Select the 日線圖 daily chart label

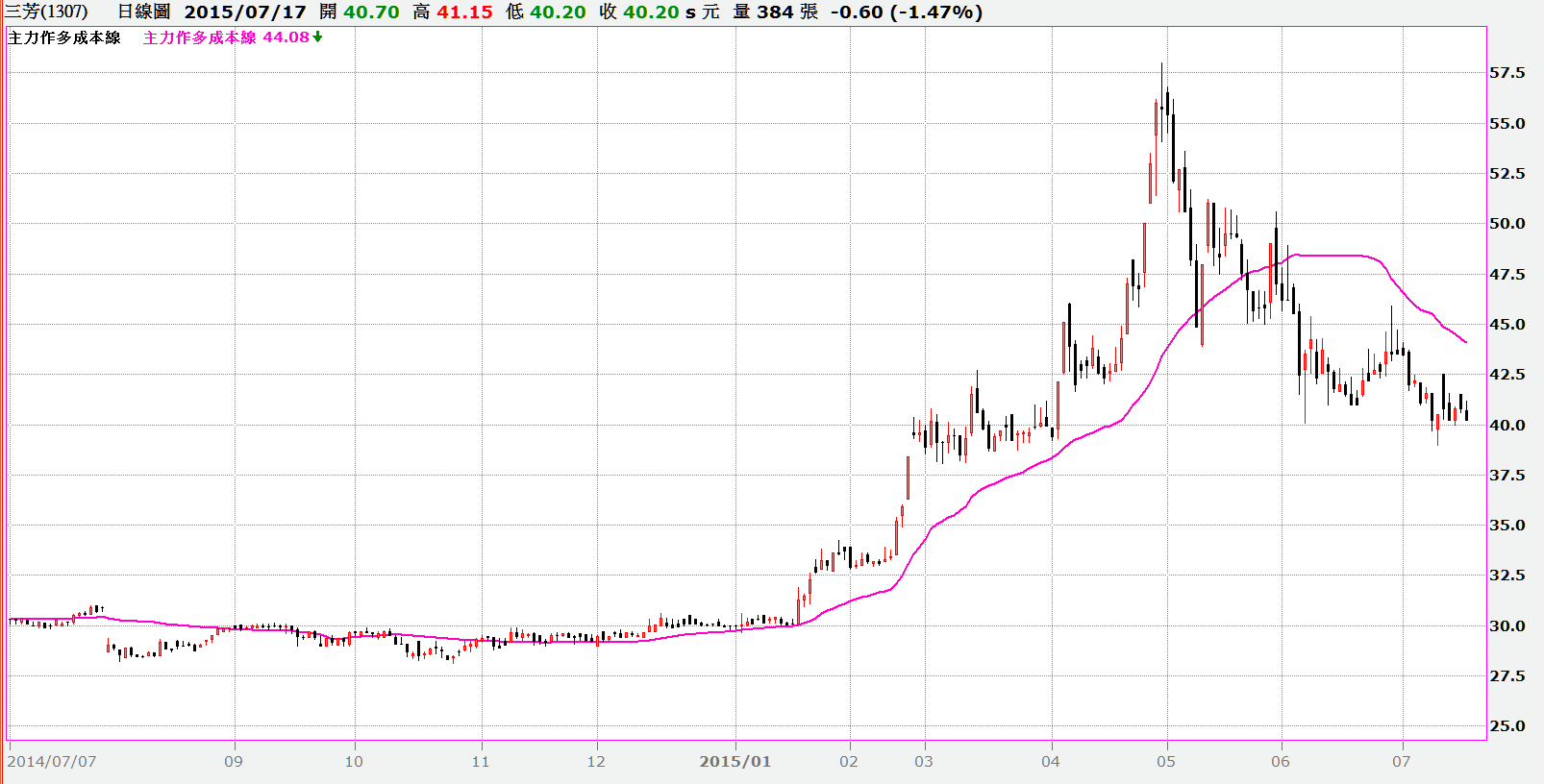pos(144,12)
